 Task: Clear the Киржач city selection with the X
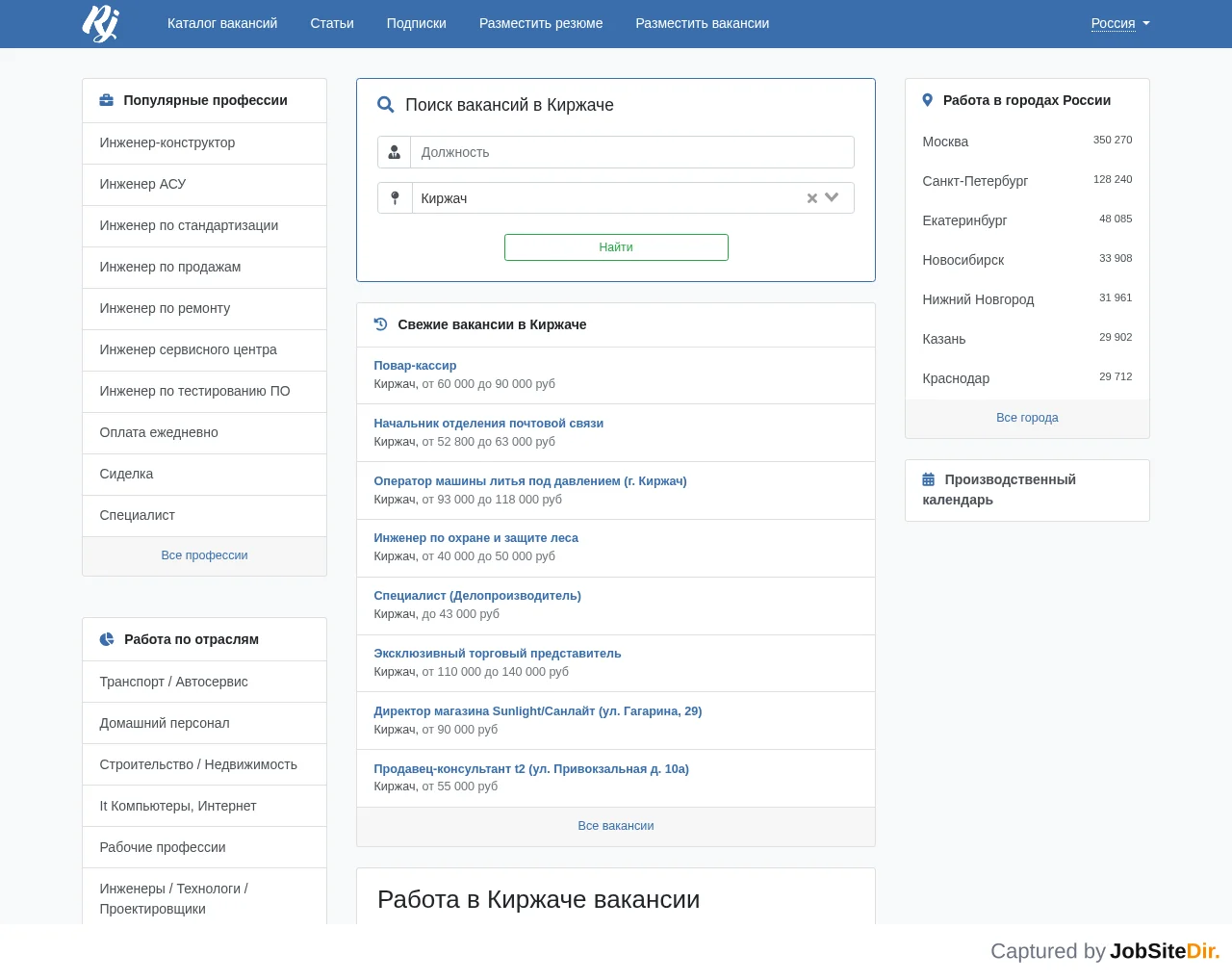(x=812, y=198)
